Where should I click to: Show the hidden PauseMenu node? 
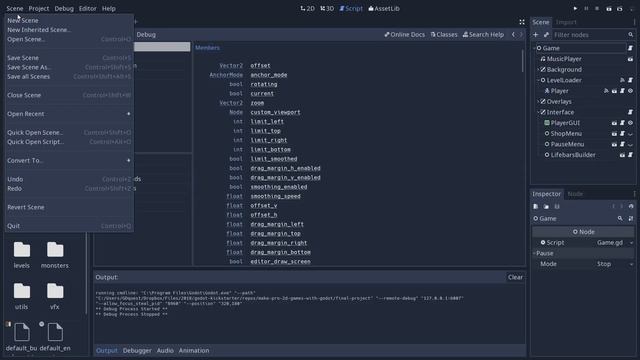pos(630,144)
